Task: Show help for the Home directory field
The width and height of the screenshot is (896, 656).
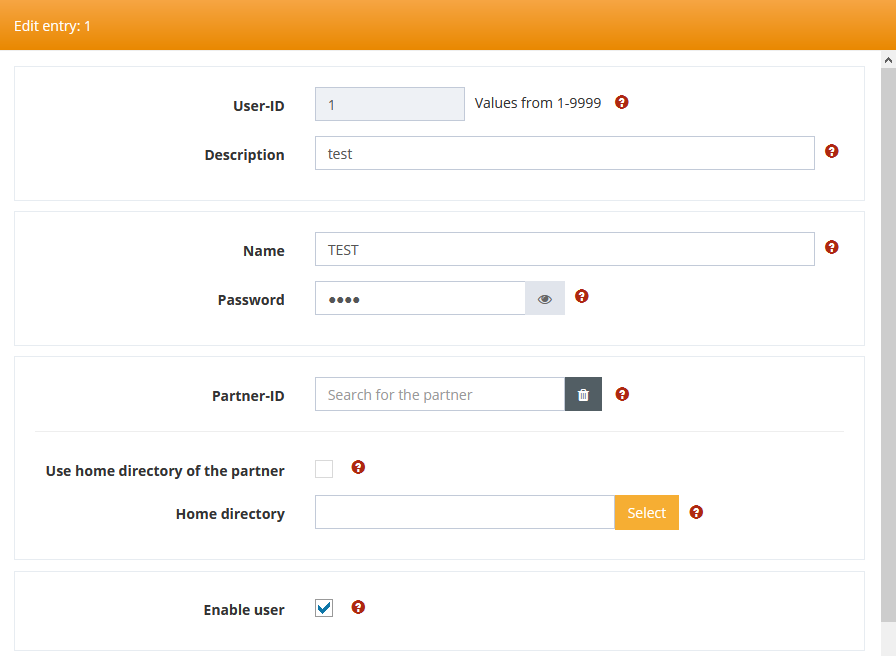Action: pos(696,512)
